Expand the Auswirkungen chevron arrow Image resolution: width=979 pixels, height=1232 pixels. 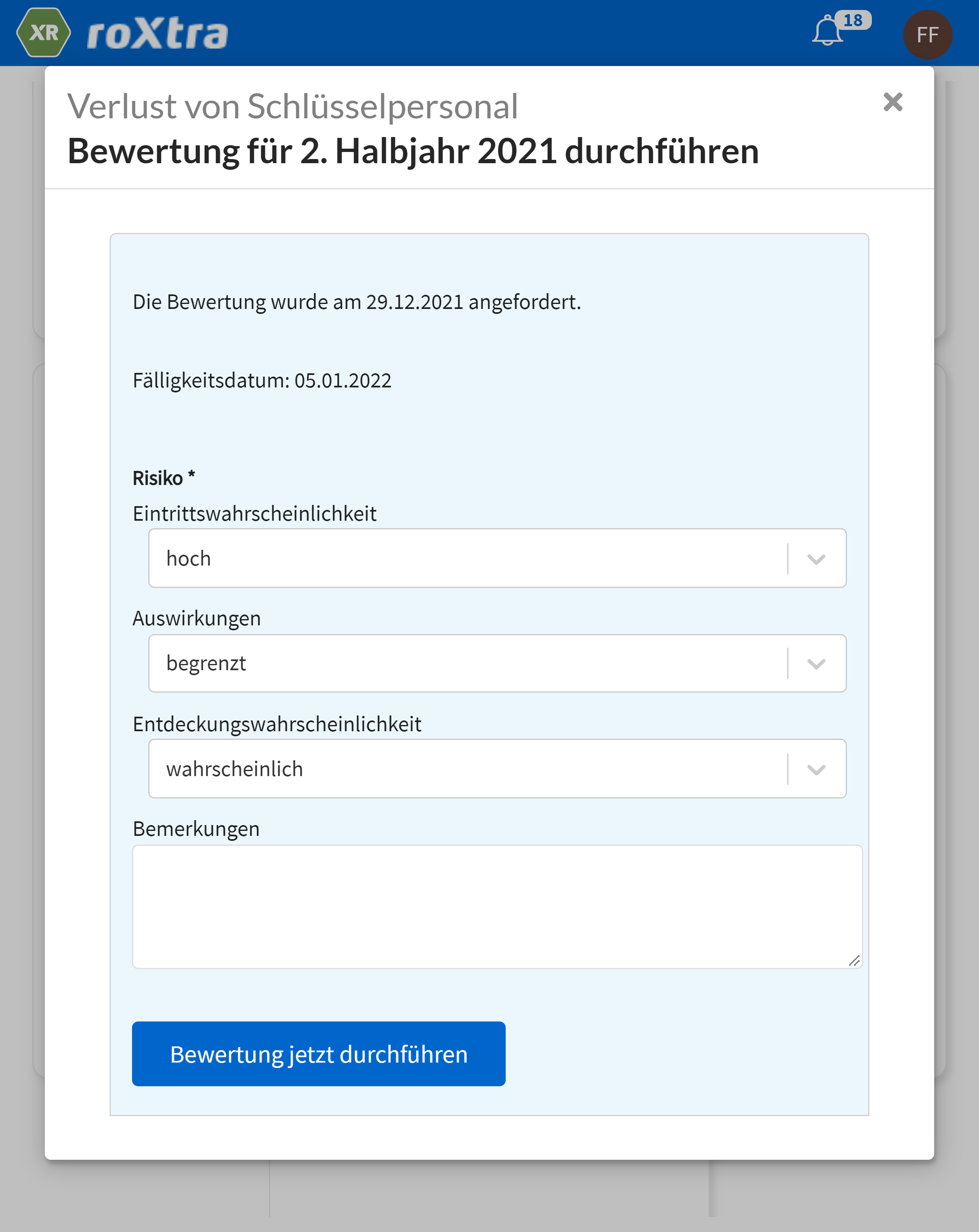coord(815,664)
